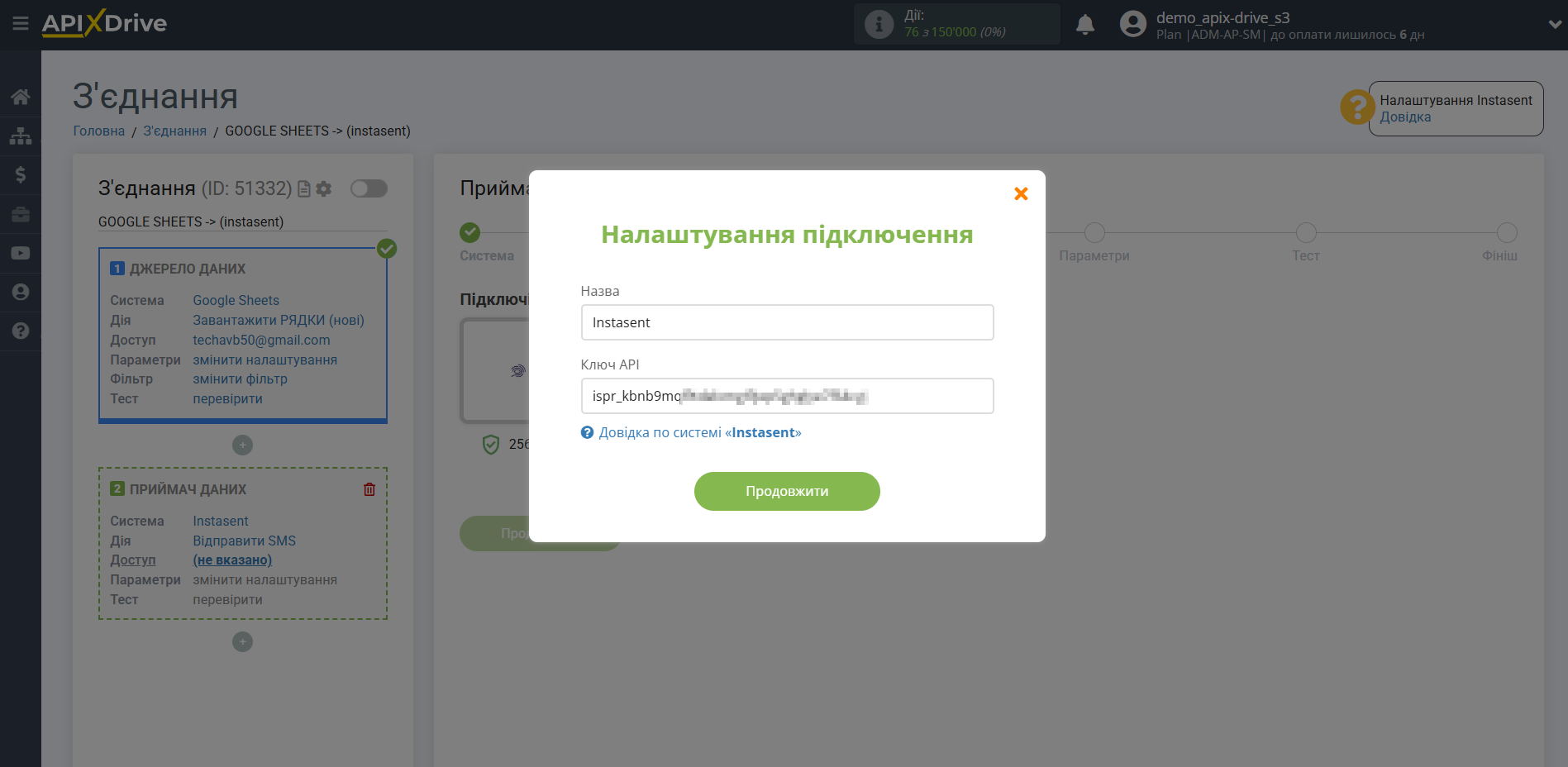The height and width of the screenshot is (767, 1568).
Task: Open the YouTube video sidebar icon
Action: 21,253
